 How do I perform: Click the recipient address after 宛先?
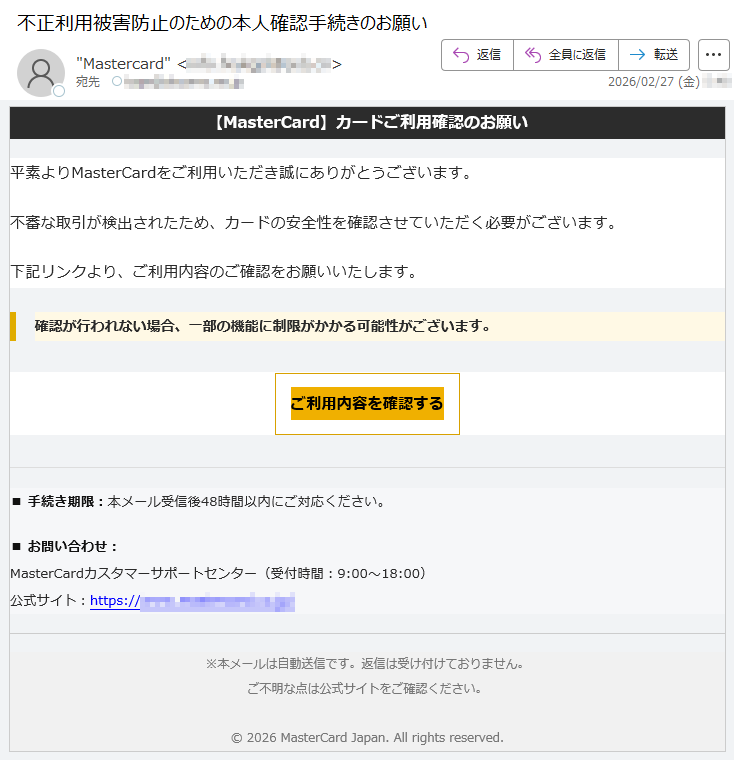tap(184, 82)
